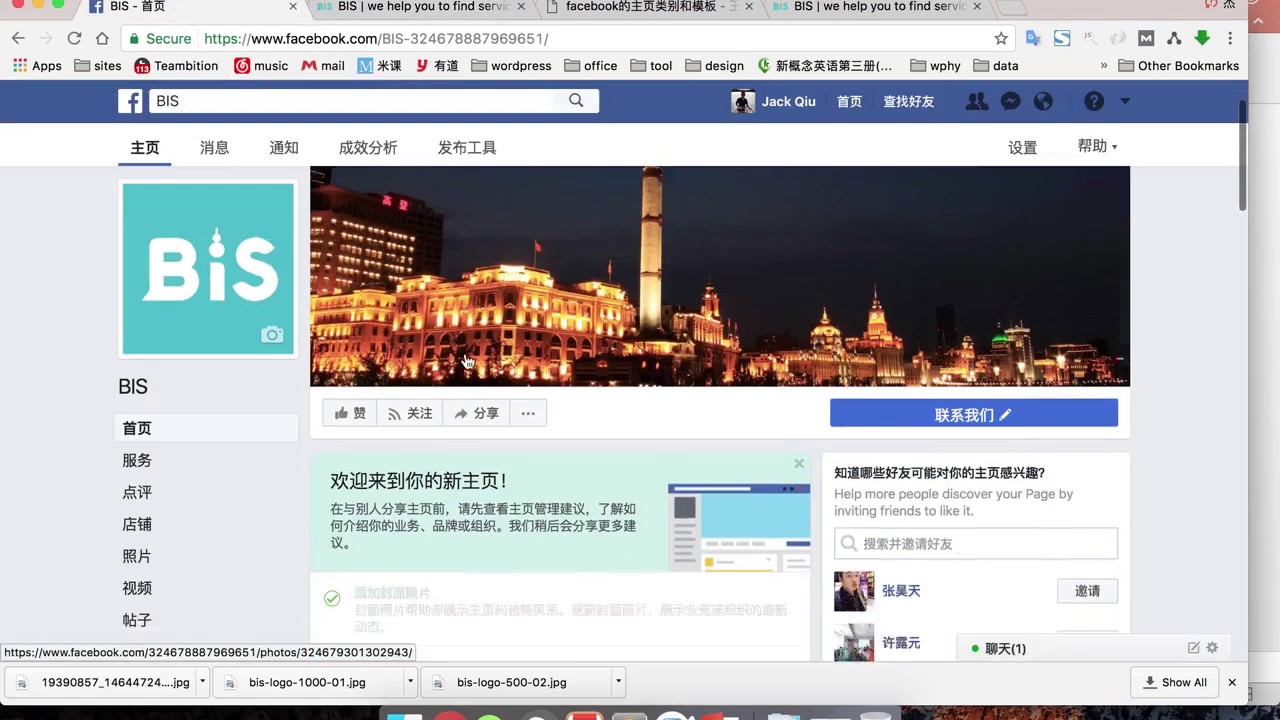
Task: Select 首页 in left sidebar
Action: tap(206, 428)
